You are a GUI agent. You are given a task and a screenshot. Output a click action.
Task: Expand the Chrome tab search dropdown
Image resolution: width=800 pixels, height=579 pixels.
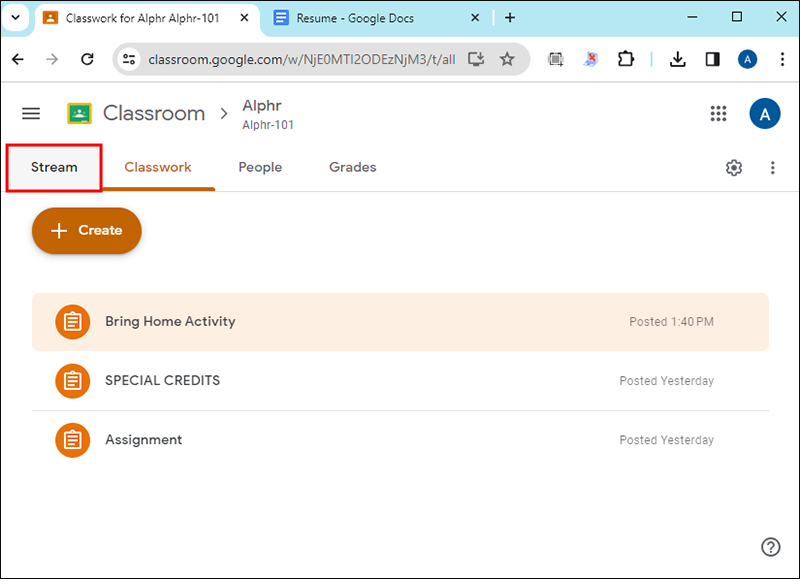[x=15, y=18]
